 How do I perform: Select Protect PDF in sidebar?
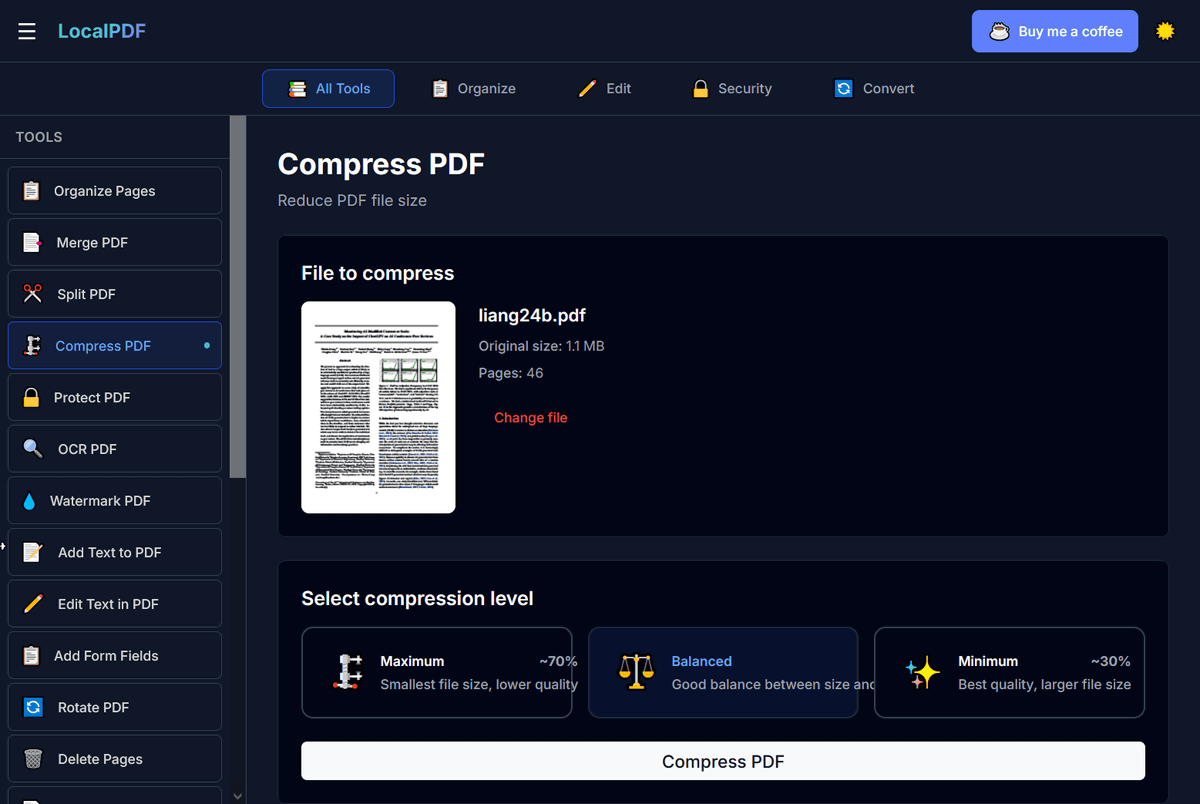tap(115, 397)
